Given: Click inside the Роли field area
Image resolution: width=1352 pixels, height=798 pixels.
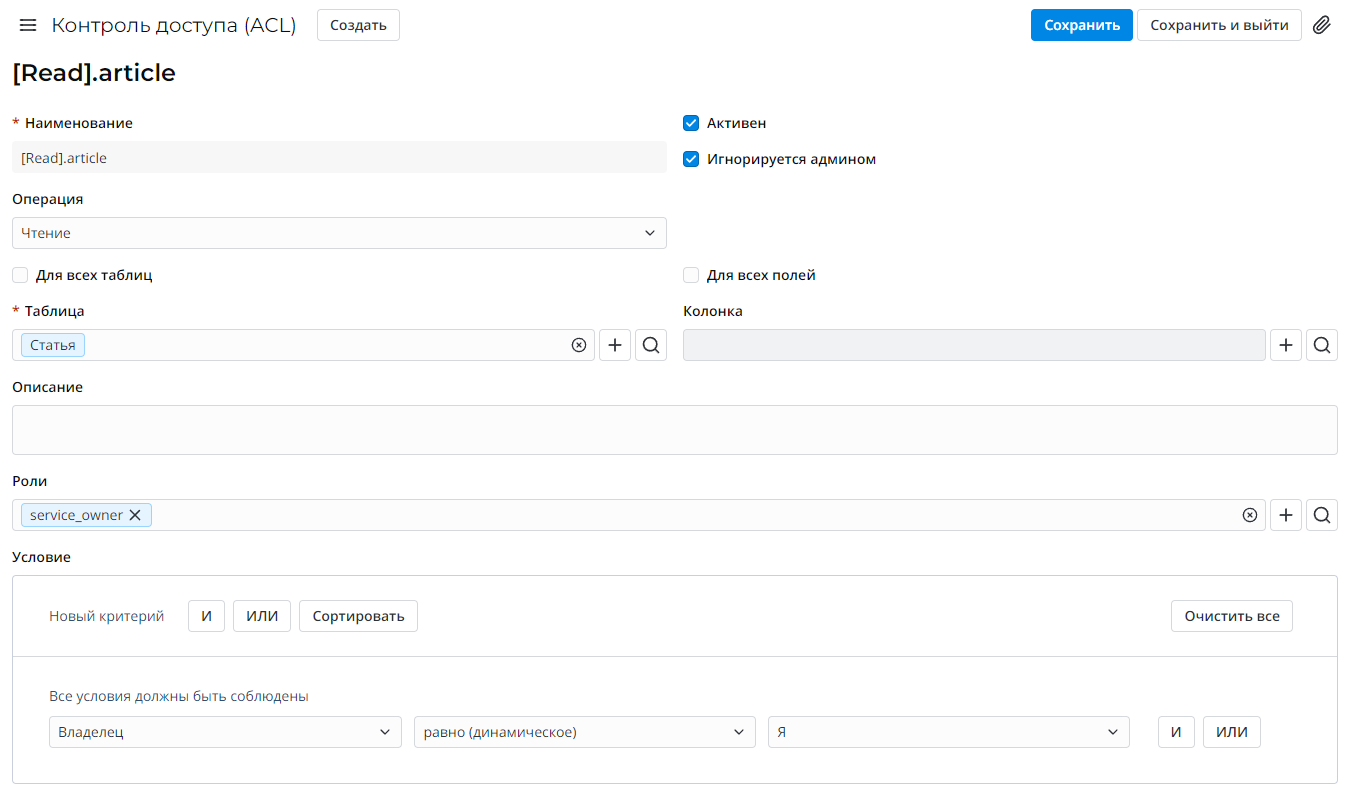Looking at the screenshot, I should 639,515.
